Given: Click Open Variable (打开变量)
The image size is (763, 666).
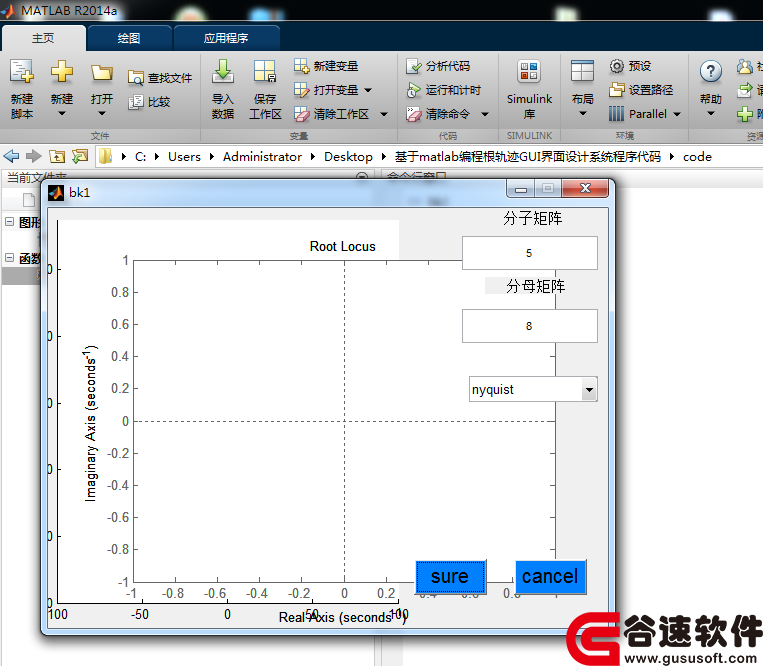Looking at the screenshot, I should pyautogui.click(x=327, y=90).
